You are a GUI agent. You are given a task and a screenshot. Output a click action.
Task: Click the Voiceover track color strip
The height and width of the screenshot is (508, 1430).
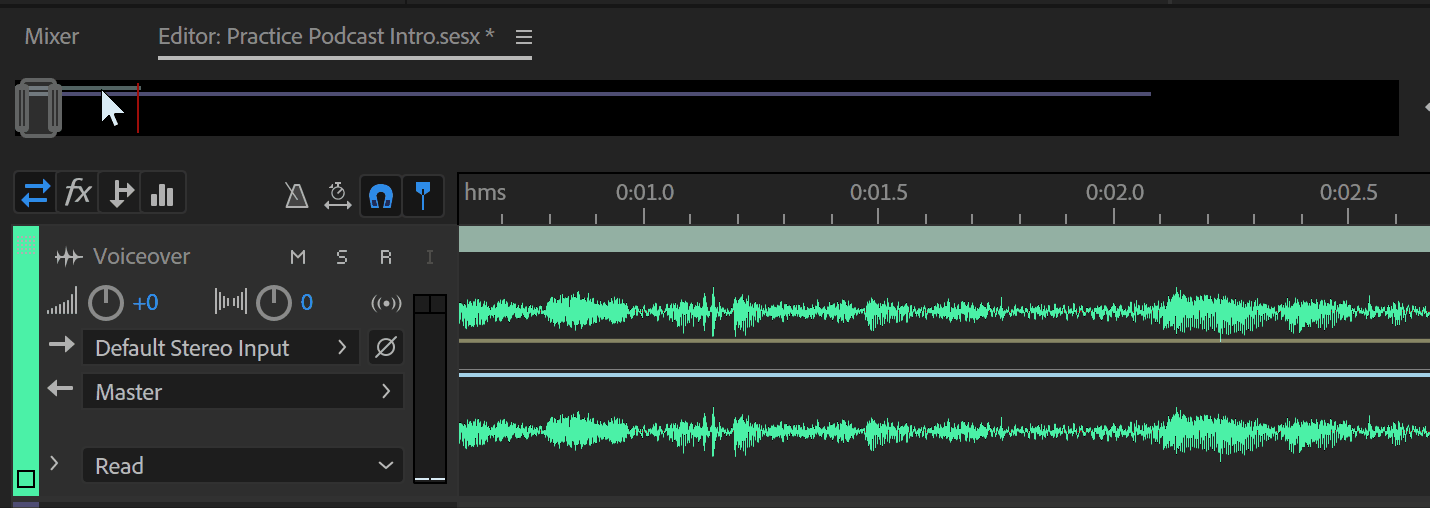click(26, 360)
